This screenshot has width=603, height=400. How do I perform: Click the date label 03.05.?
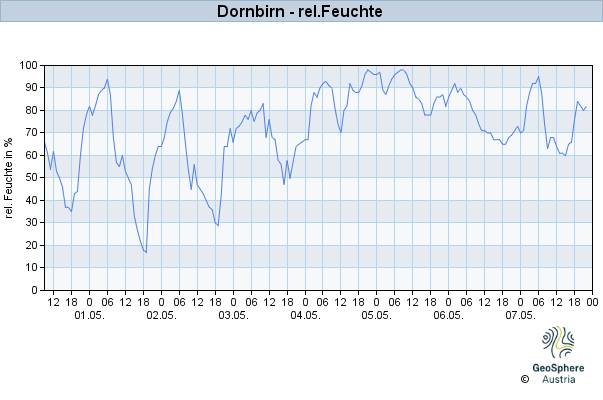(x=233, y=316)
